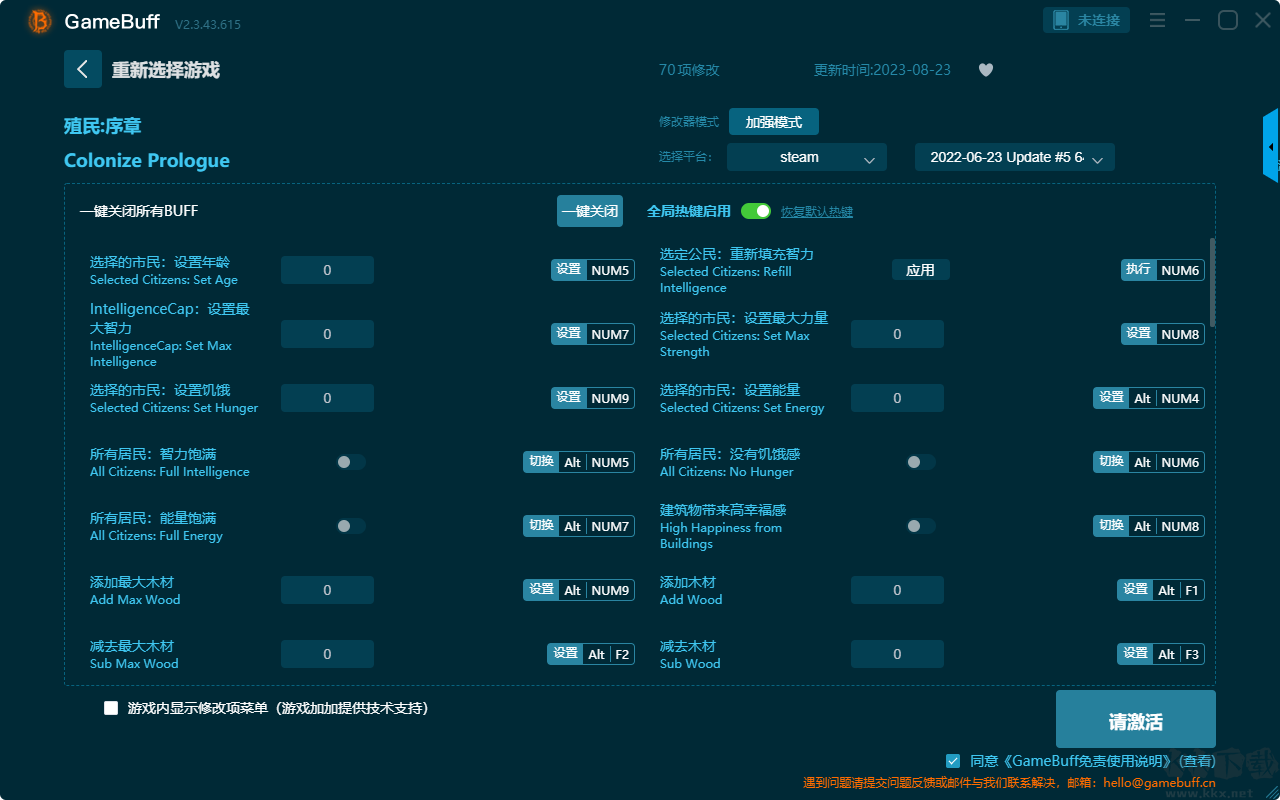Click the 恢复默认热键 link
This screenshot has width=1280, height=800.
tap(817, 212)
